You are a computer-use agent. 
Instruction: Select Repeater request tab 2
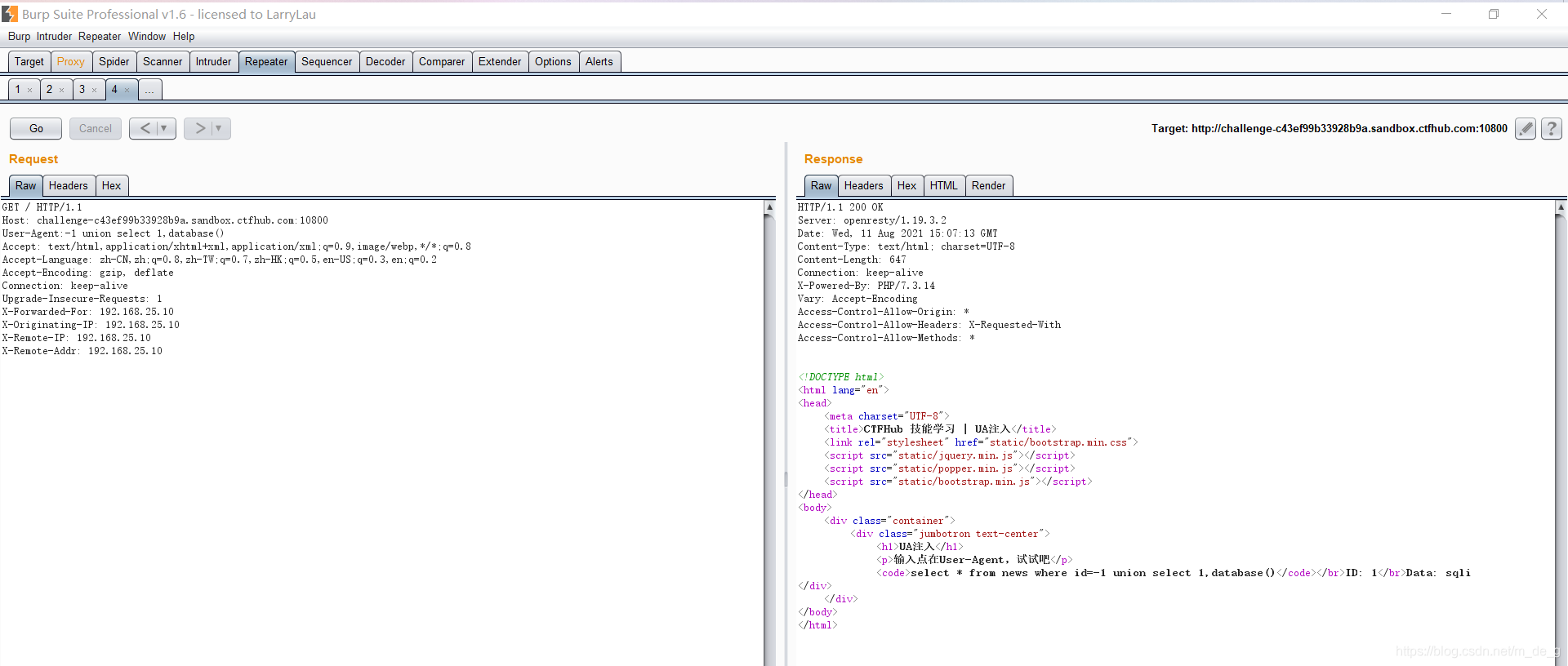pyautogui.click(x=50, y=89)
